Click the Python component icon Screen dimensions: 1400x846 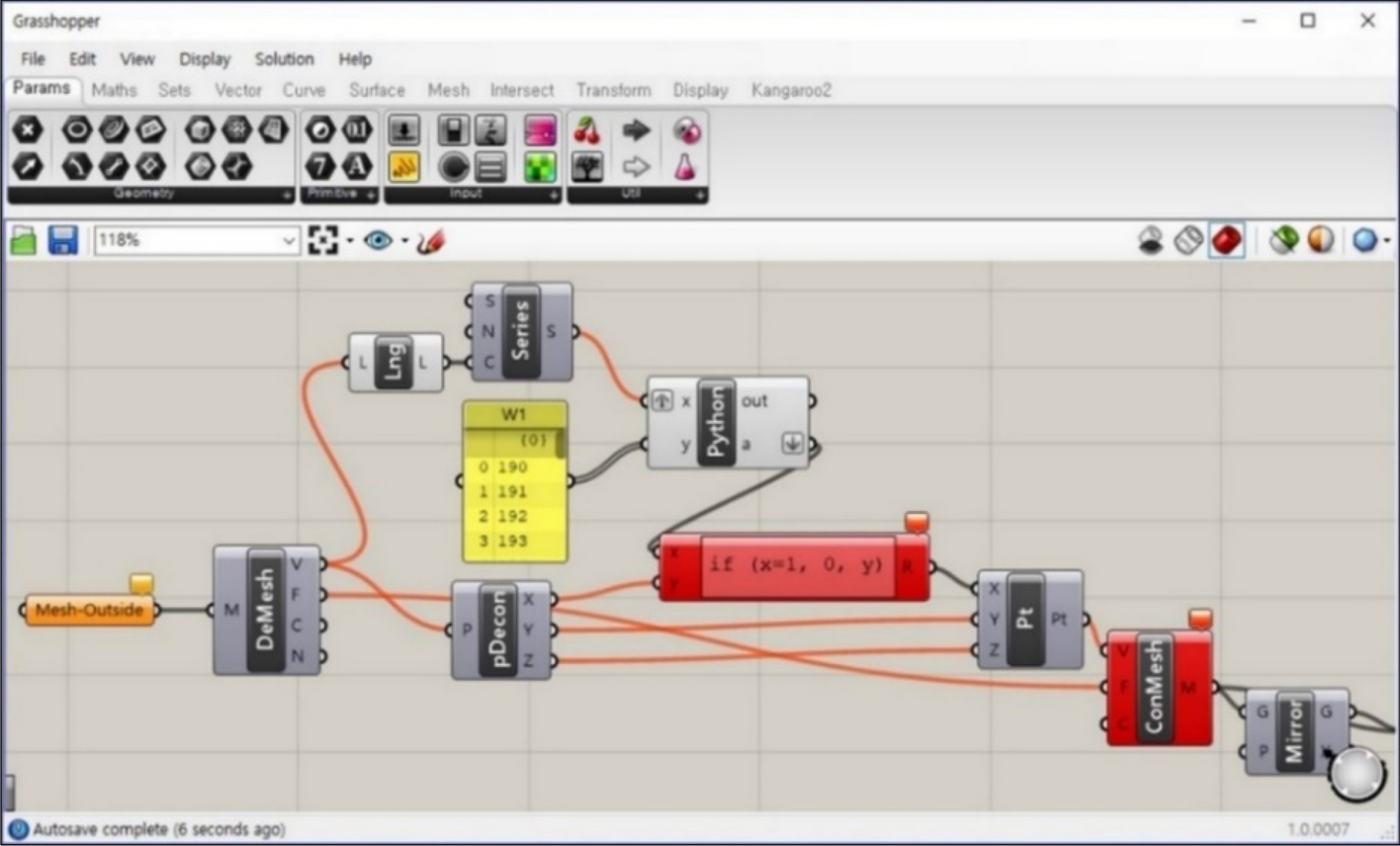[x=716, y=421]
